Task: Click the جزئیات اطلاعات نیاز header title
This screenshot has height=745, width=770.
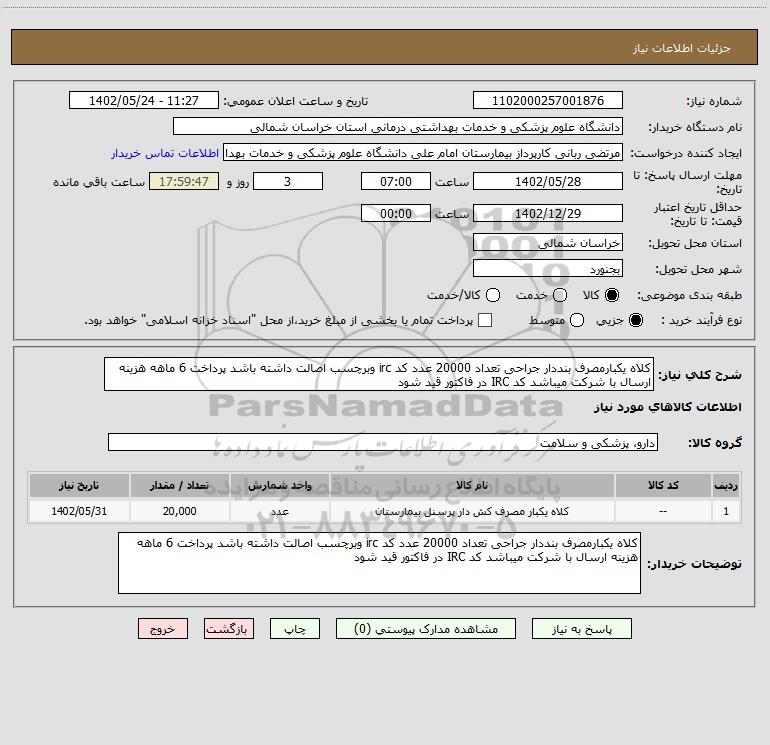Action: pyautogui.click(x=682, y=48)
